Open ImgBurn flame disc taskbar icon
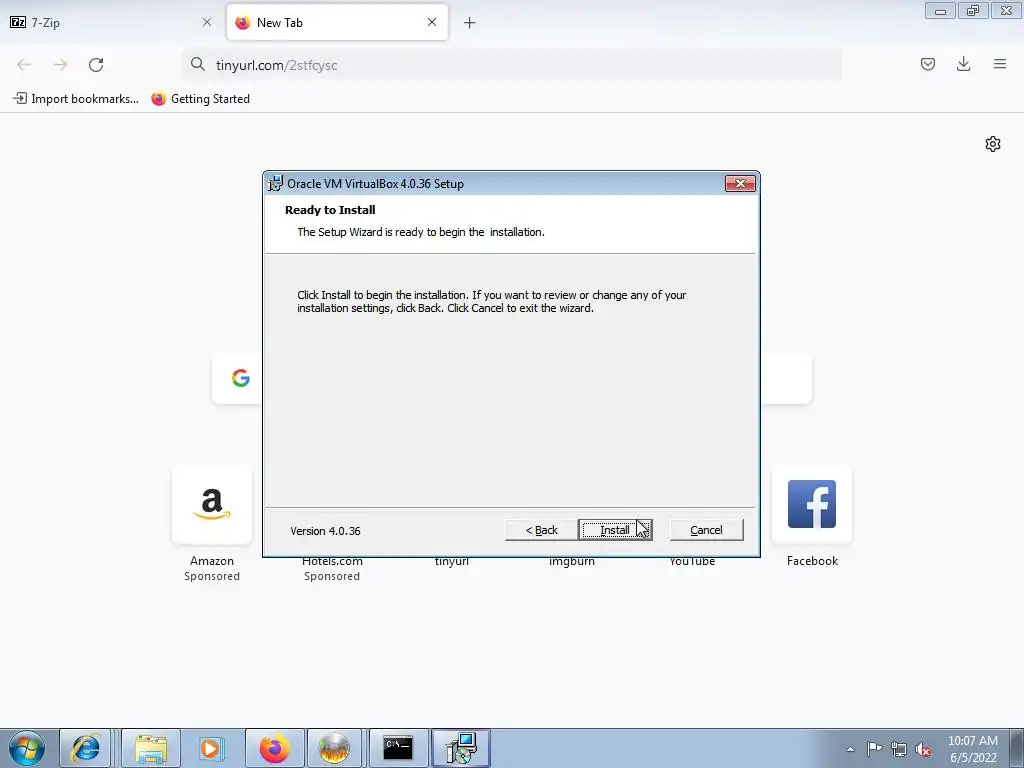The height and width of the screenshot is (768, 1024). coord(334,748)
